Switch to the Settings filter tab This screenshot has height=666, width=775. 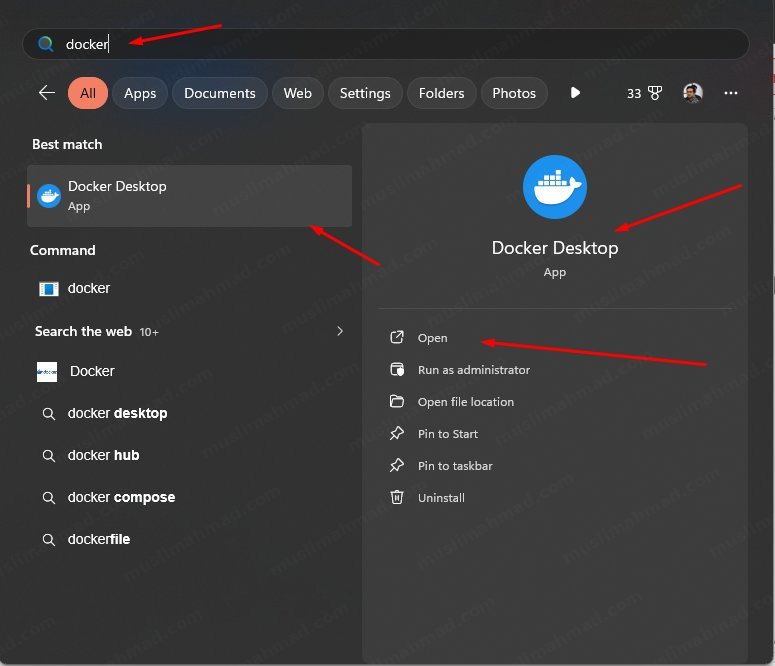pos(365,93)
